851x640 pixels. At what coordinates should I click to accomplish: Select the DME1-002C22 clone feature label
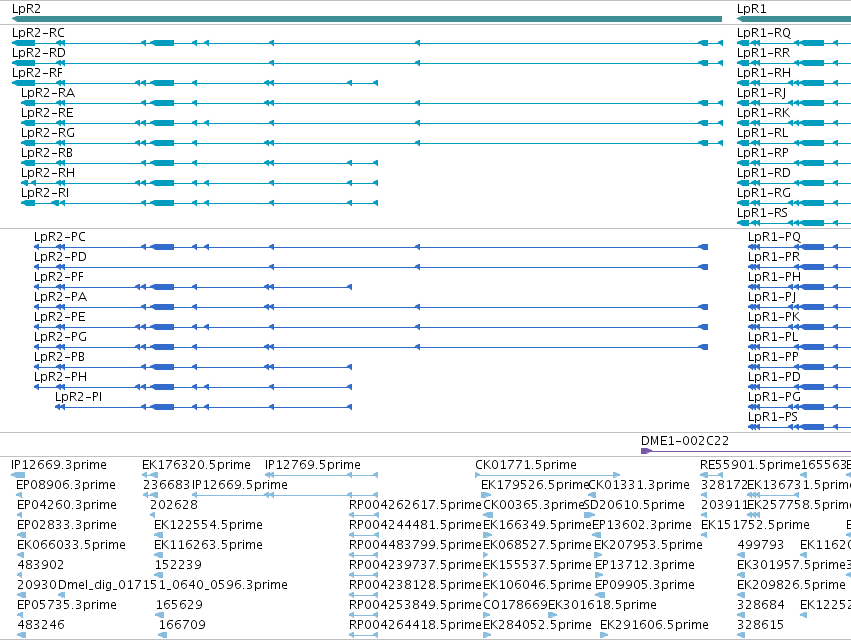(x=685, y=441)
